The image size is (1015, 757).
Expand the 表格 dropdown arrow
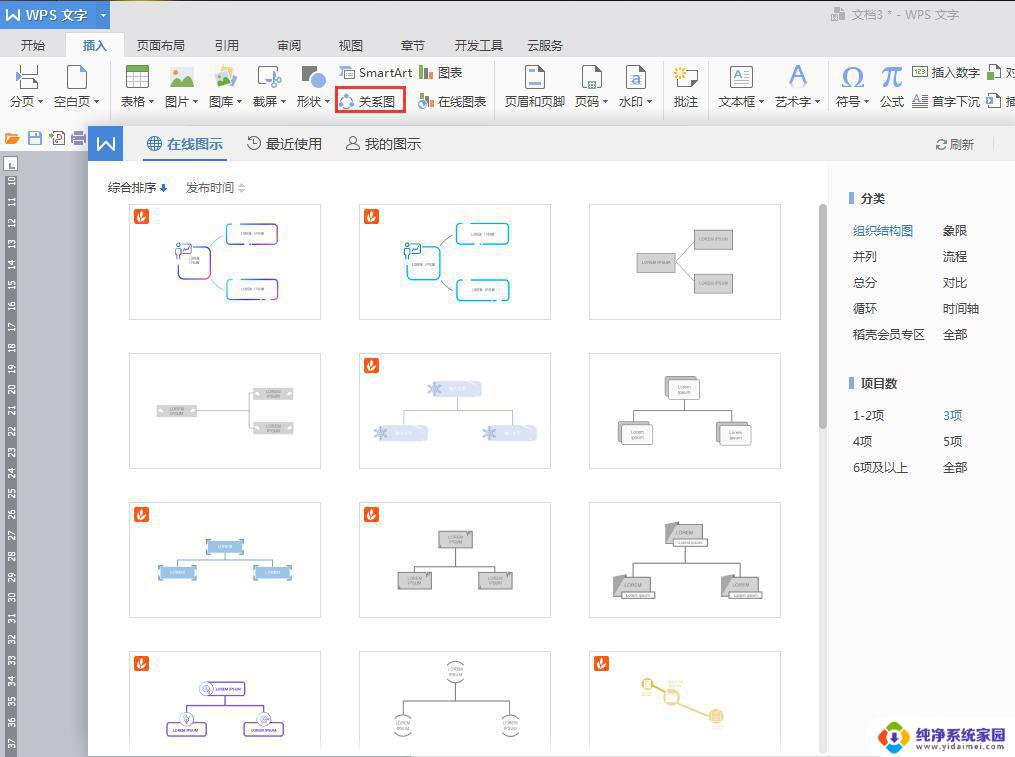tap(151, 102)
